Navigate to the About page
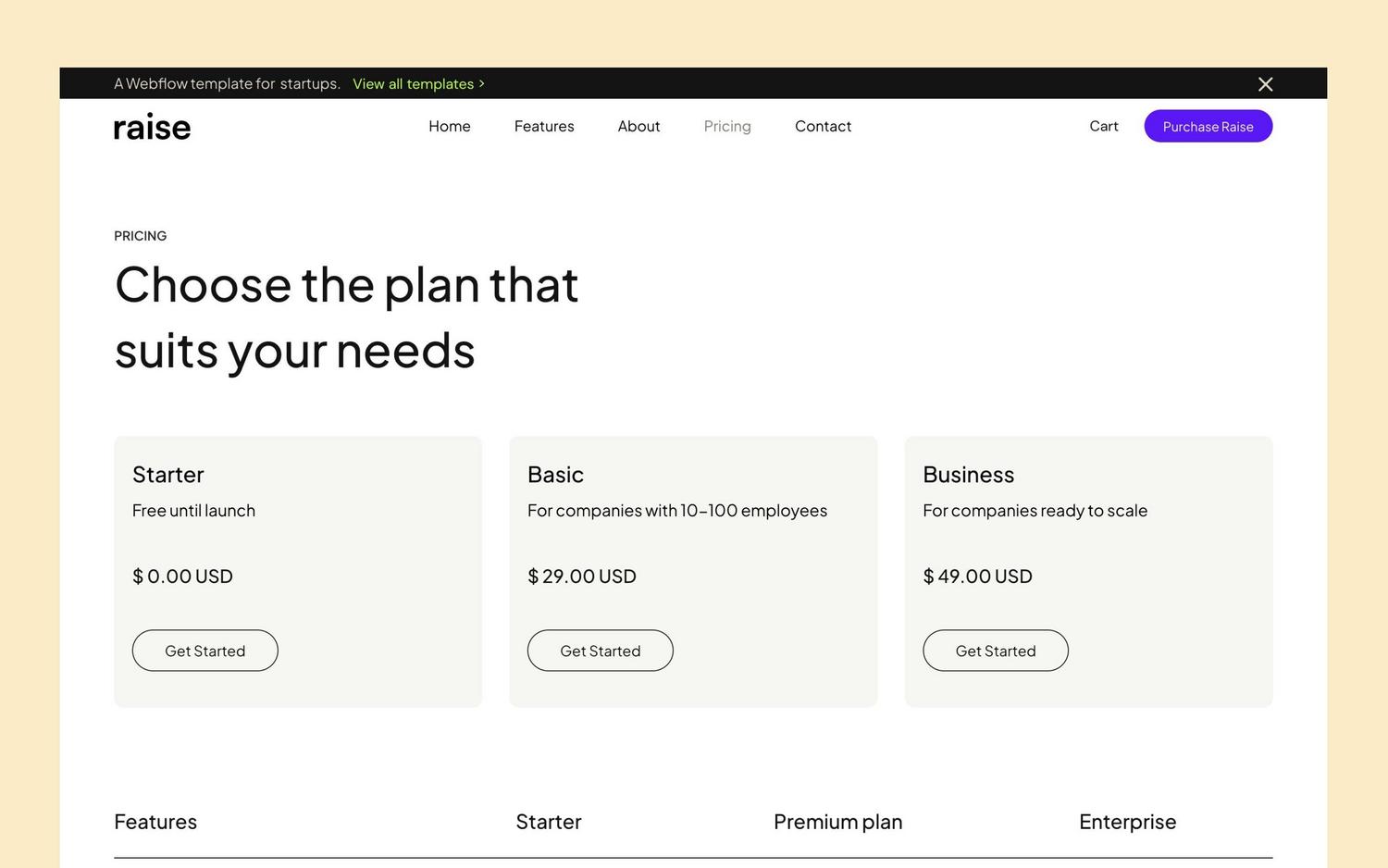Viewport: 1388px width, 868px height. pos(638,126)
